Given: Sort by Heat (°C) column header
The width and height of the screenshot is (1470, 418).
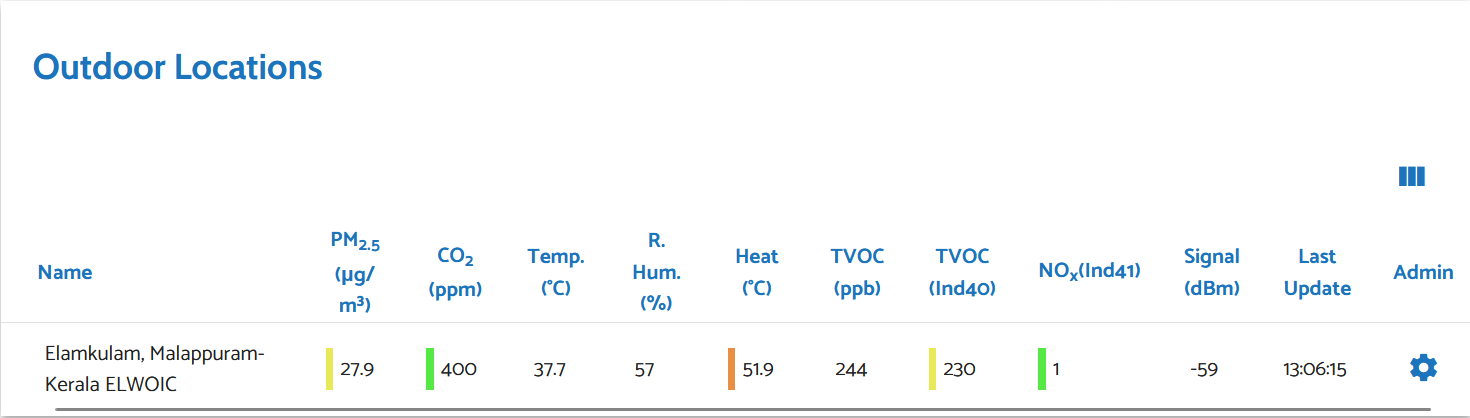Looking at the screenshot, I should 756,272.
